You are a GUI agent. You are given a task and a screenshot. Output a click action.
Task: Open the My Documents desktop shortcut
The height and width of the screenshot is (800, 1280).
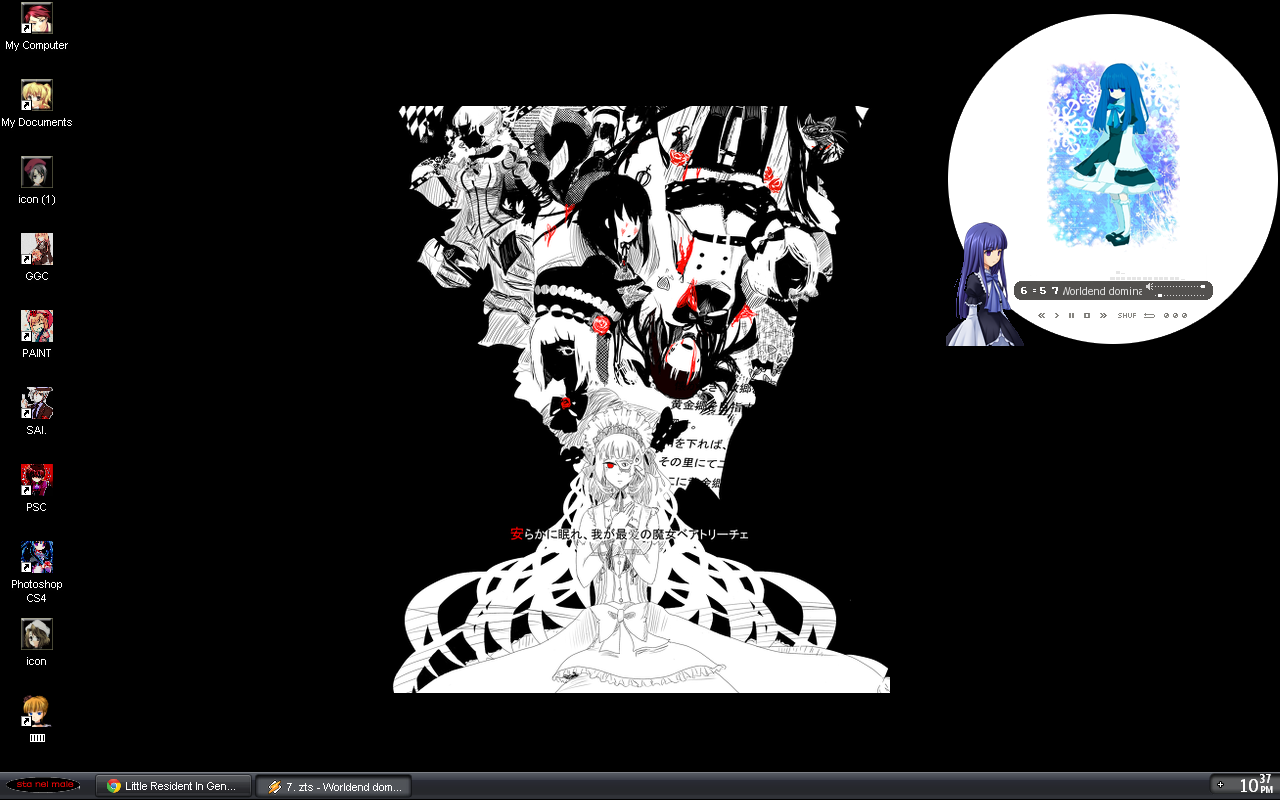click(36, 104)
